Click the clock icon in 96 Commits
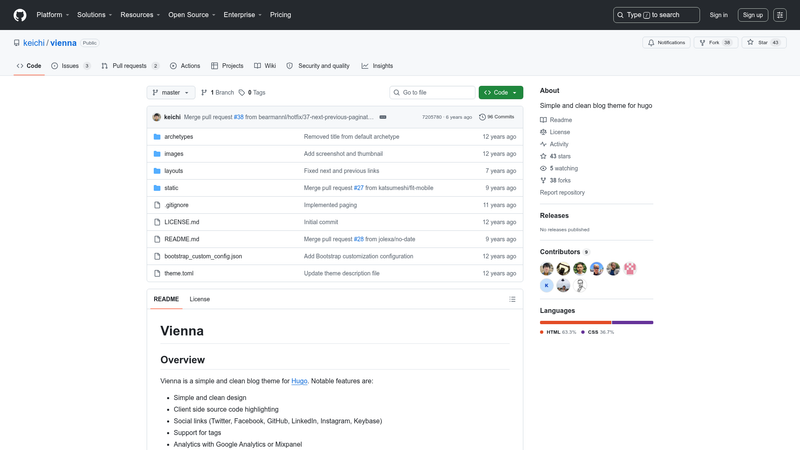This screenshot has width=800, height=450. (x=482, y=117)
